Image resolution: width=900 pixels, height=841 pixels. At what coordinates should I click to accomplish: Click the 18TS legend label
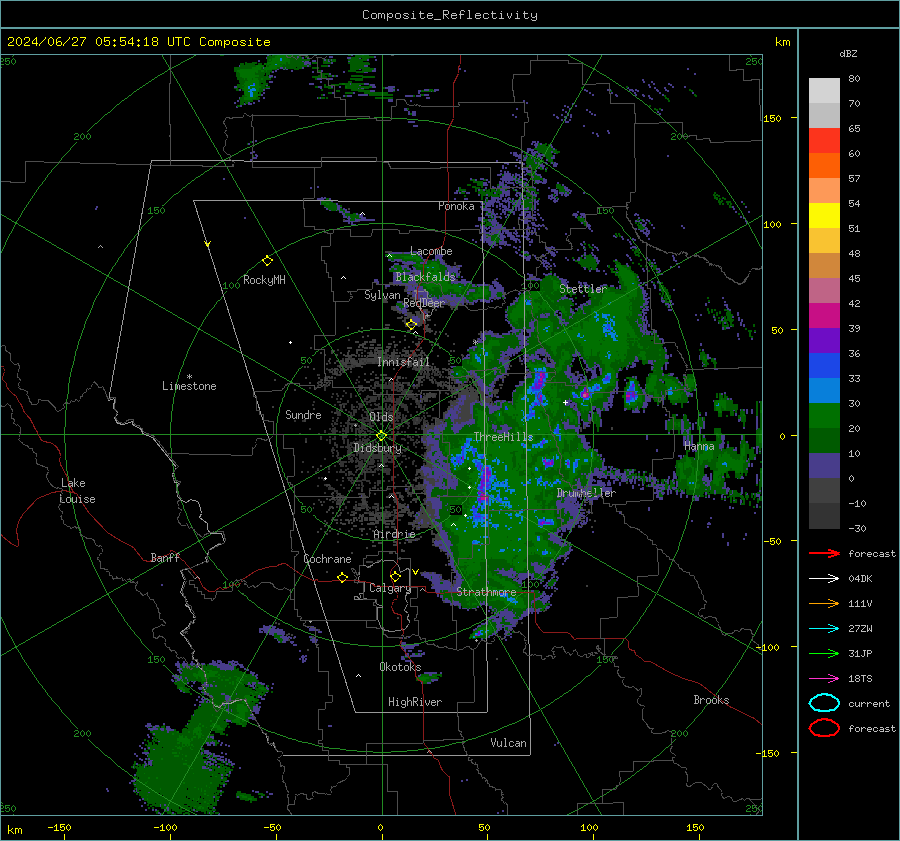[860, 679]
